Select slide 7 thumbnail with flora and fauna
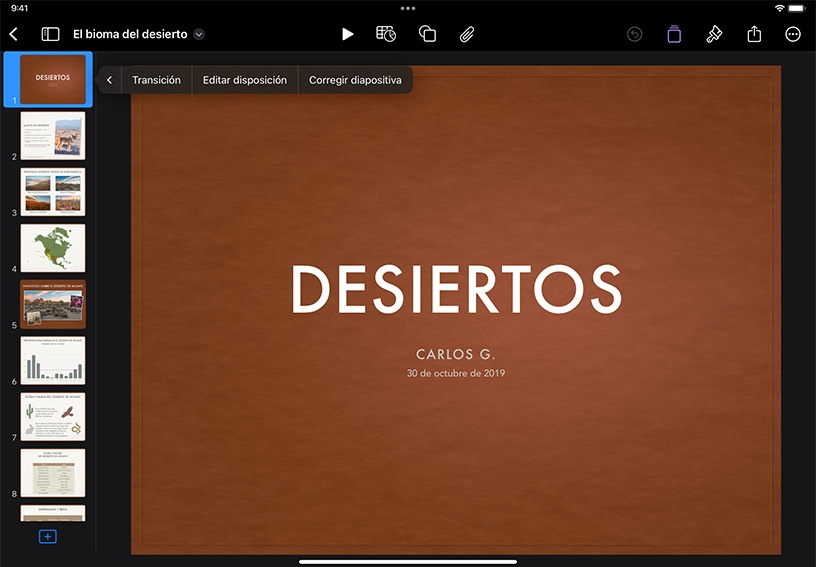Screen dimensions: 816x567 [53, 417]
